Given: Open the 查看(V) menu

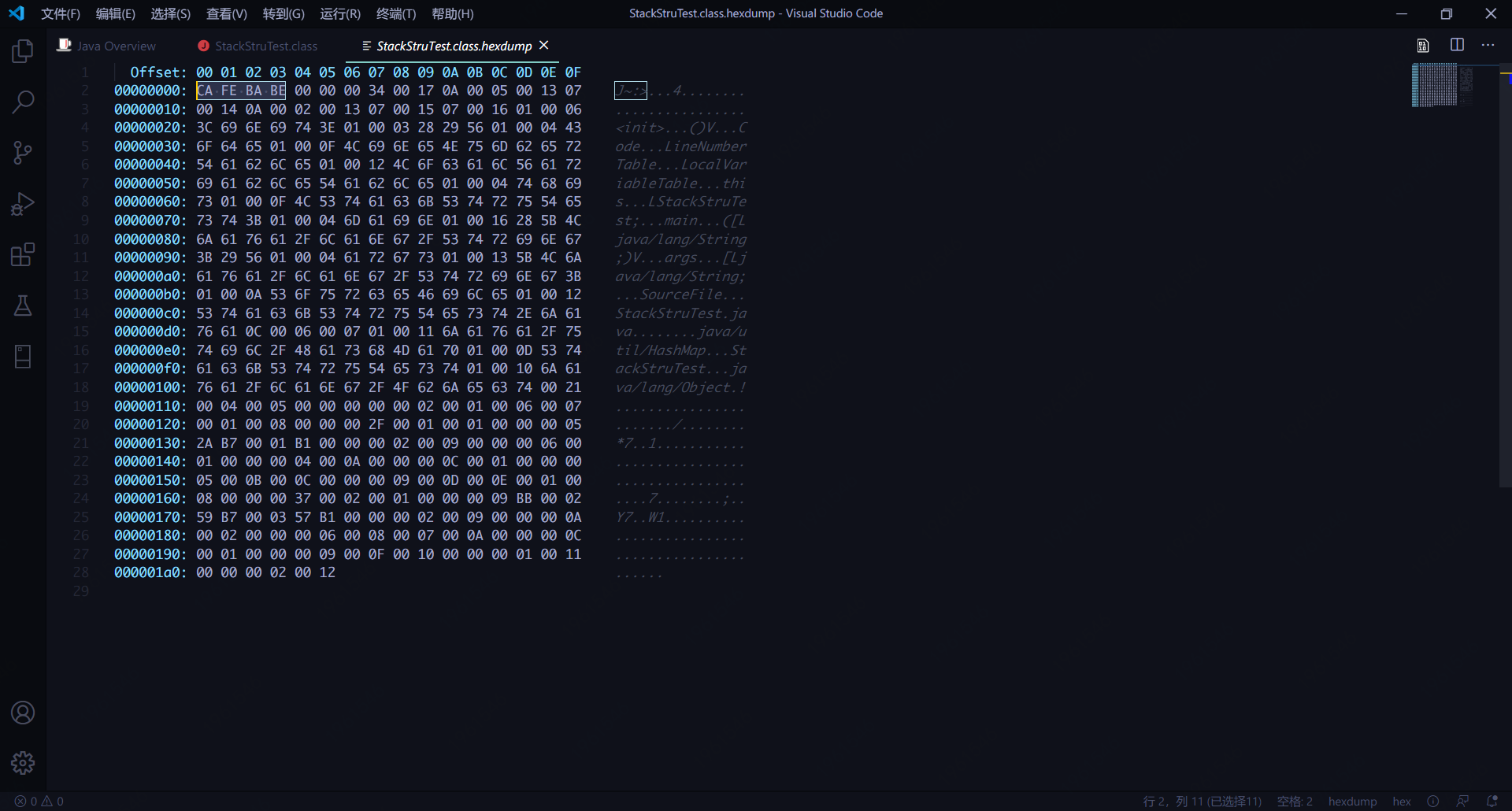Looking at the screenshot, I should coord(227,13).
